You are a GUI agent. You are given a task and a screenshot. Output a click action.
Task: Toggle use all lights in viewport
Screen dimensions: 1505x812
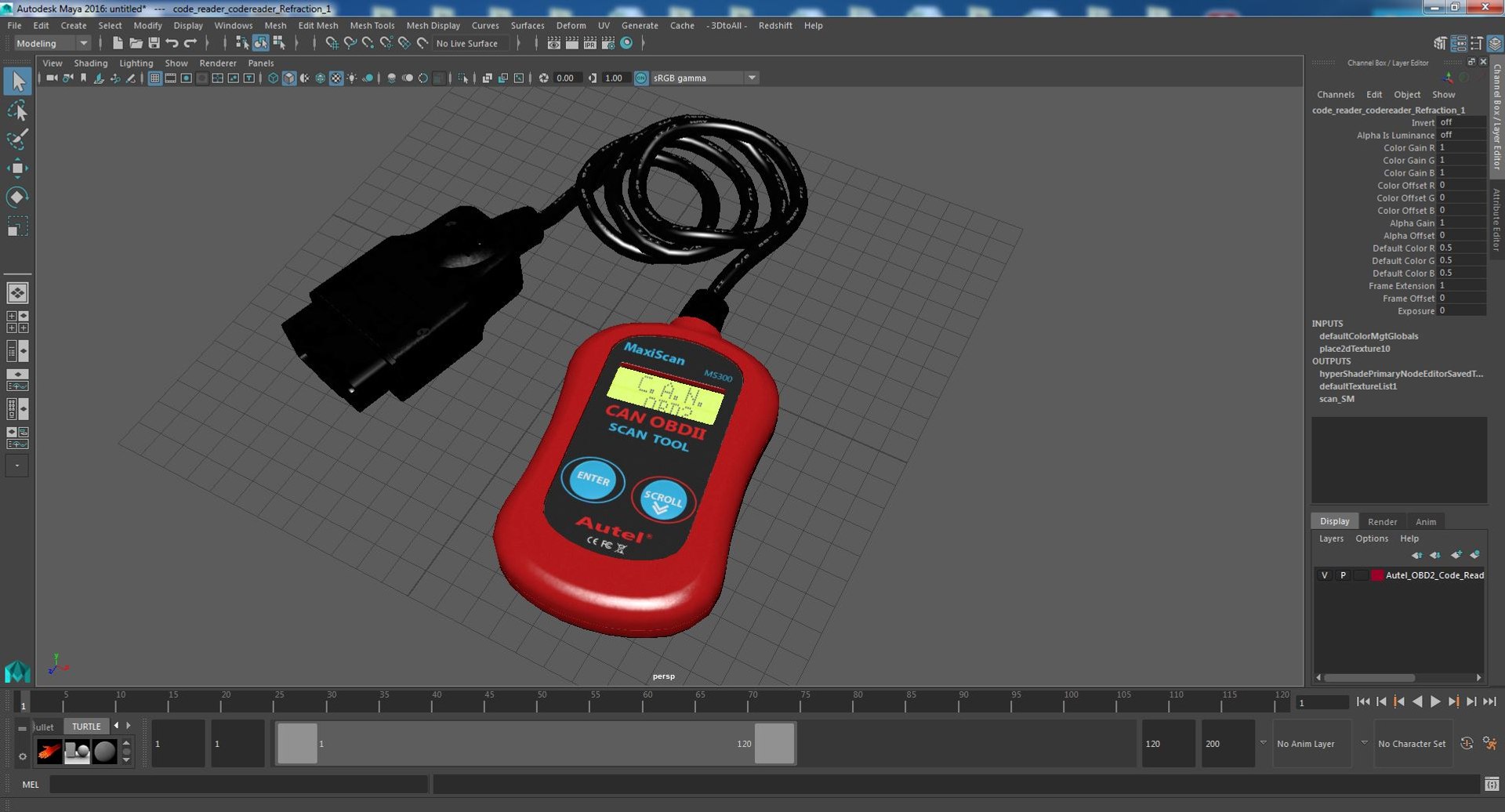pos(351,78)
